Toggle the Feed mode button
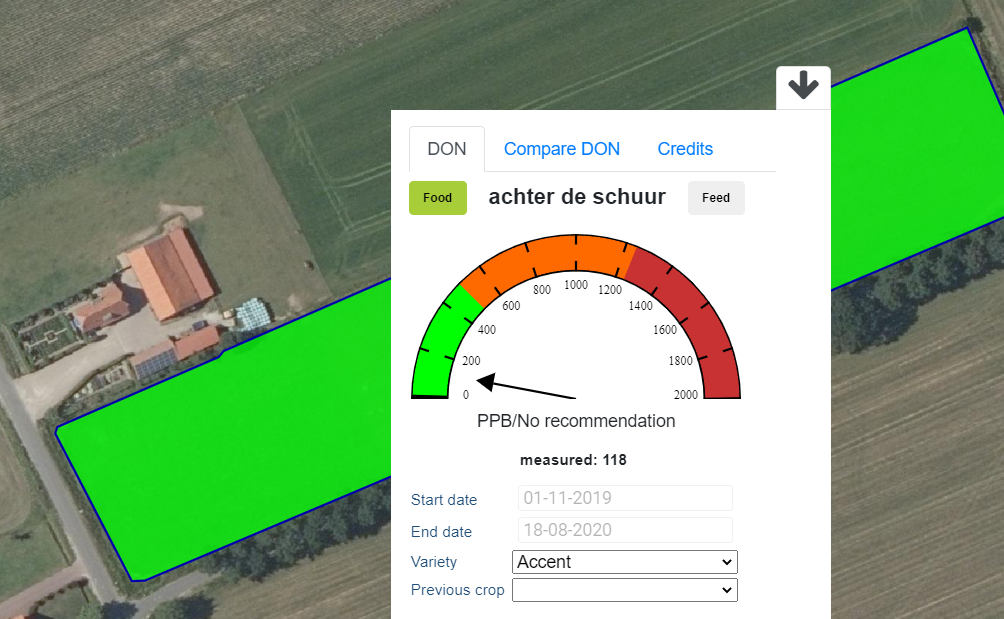 click(716, 198)
